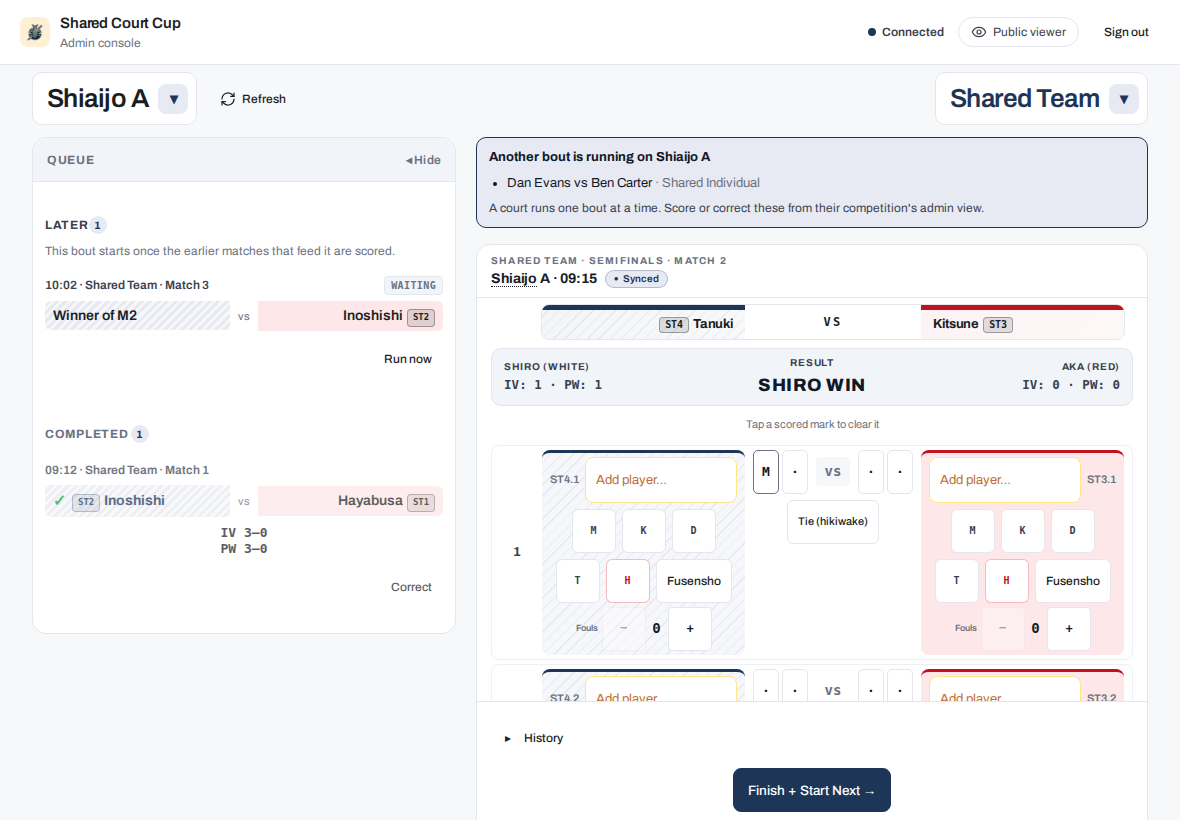Click red's first score slot in bout 1

pyautogui.click(x=871, y=472)
